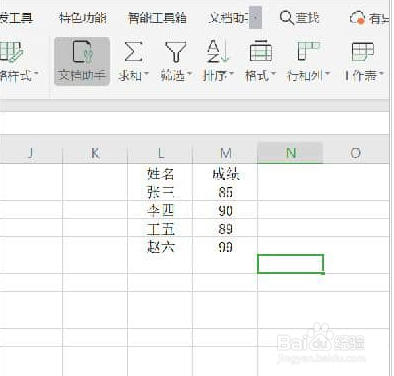This screenshot has width=394, height=376.
Task: Expand the 格式 dropdown arrow
Action: coord(273,74)
